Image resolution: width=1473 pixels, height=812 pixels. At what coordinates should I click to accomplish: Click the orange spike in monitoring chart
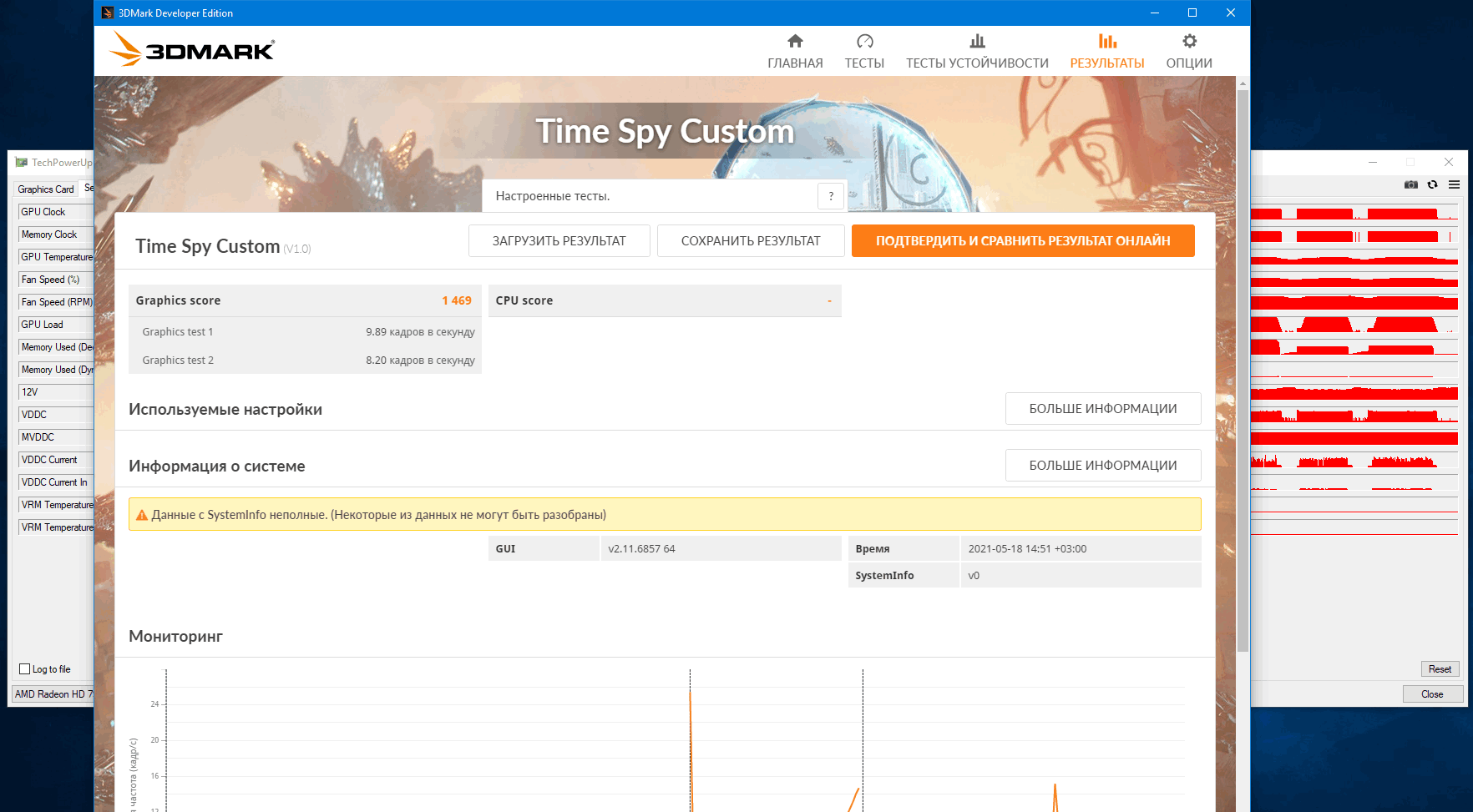691,751
